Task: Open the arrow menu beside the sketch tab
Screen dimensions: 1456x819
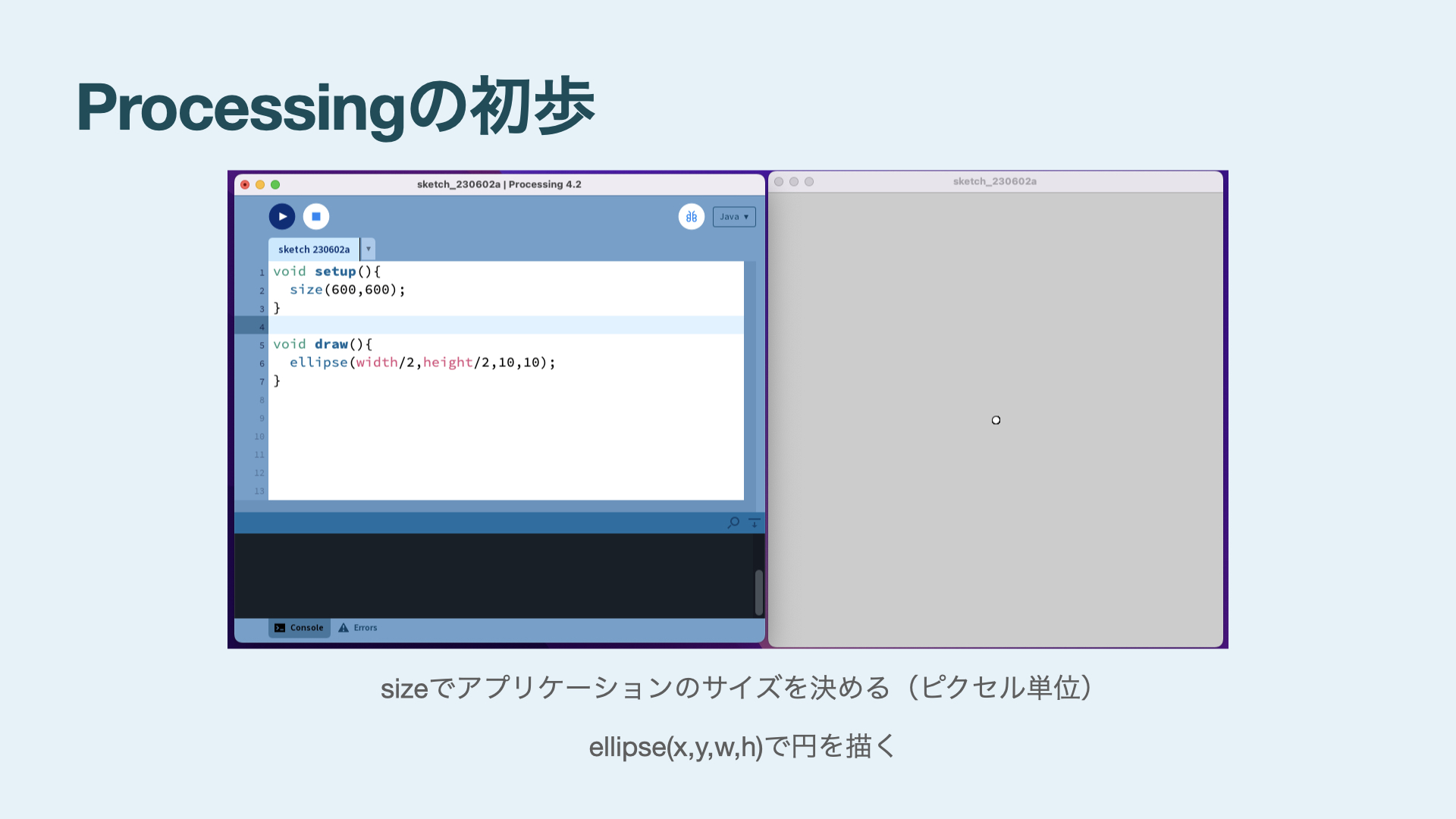Action: tap(369, 249)
